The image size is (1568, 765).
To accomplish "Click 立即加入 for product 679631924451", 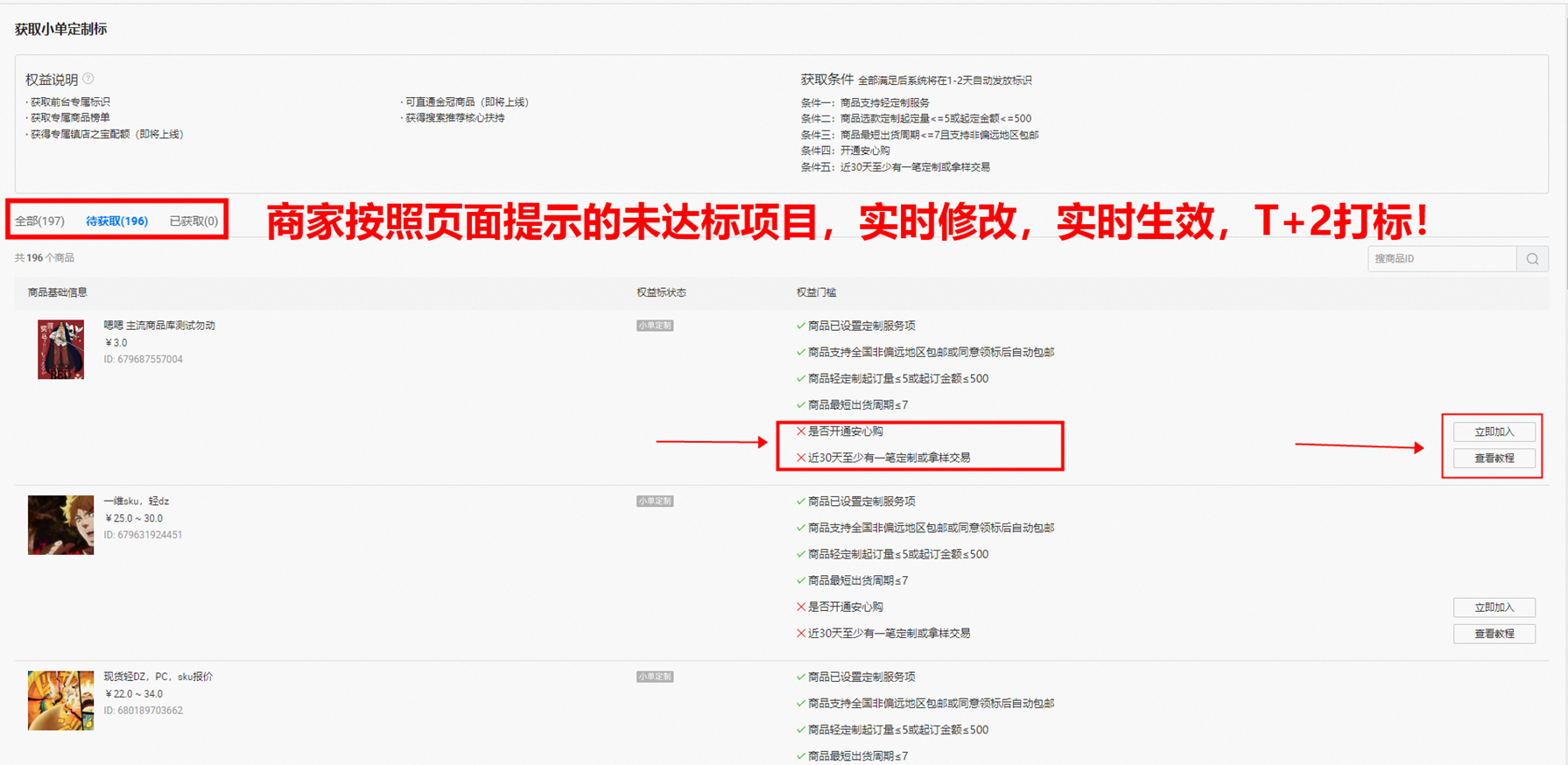I will (x=1494, y=607).
